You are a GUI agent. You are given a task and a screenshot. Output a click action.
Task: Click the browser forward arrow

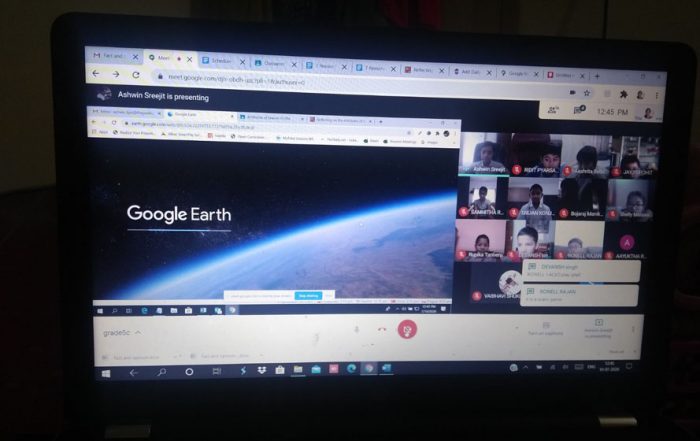(116, 74)
